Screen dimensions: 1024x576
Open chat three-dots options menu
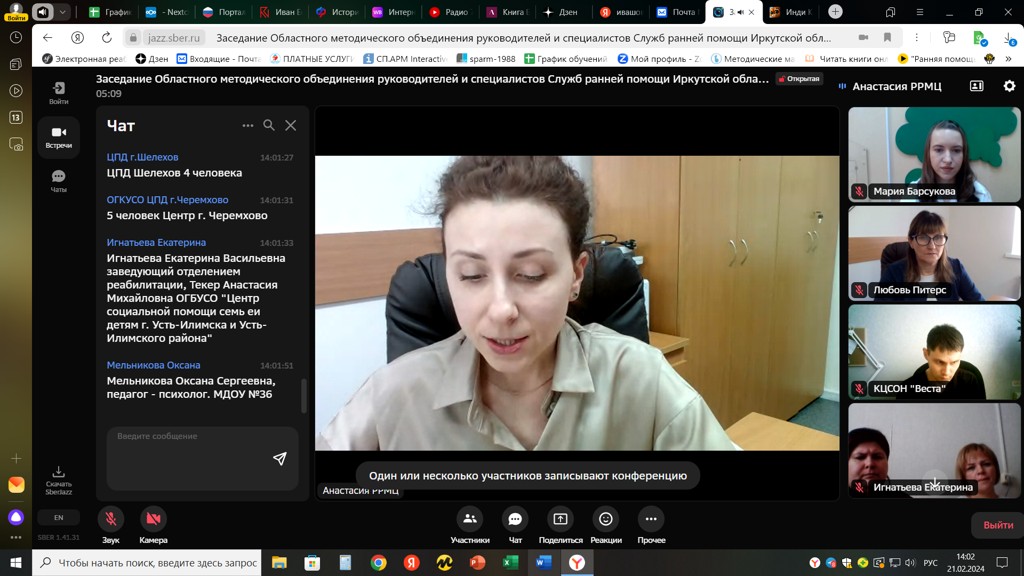[x=248, y=125]
